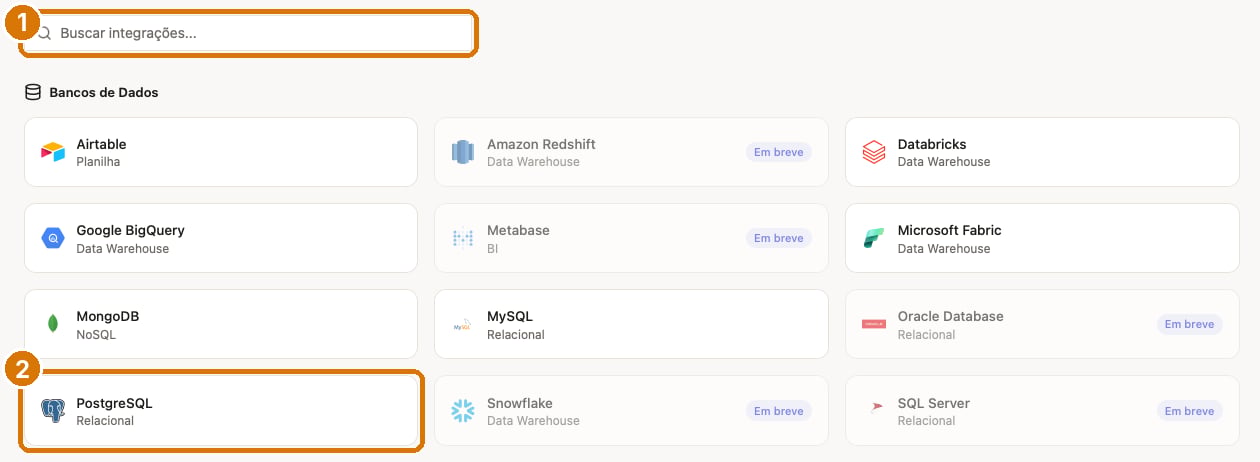Open the Amazon Redshift card
Image resolution: width=1260 pixels, height=462 pixels.
pos(631,152)
